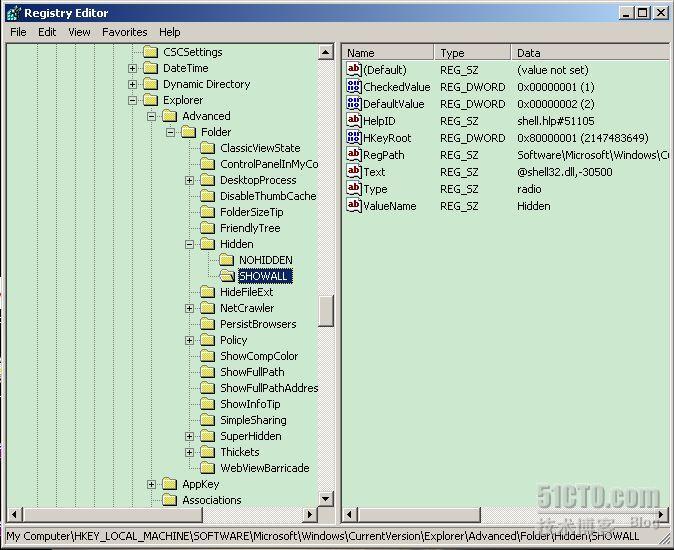Click the shell.hlp#51105 data cell
This screenshot has height=550, width=674.
coord(556,121)
